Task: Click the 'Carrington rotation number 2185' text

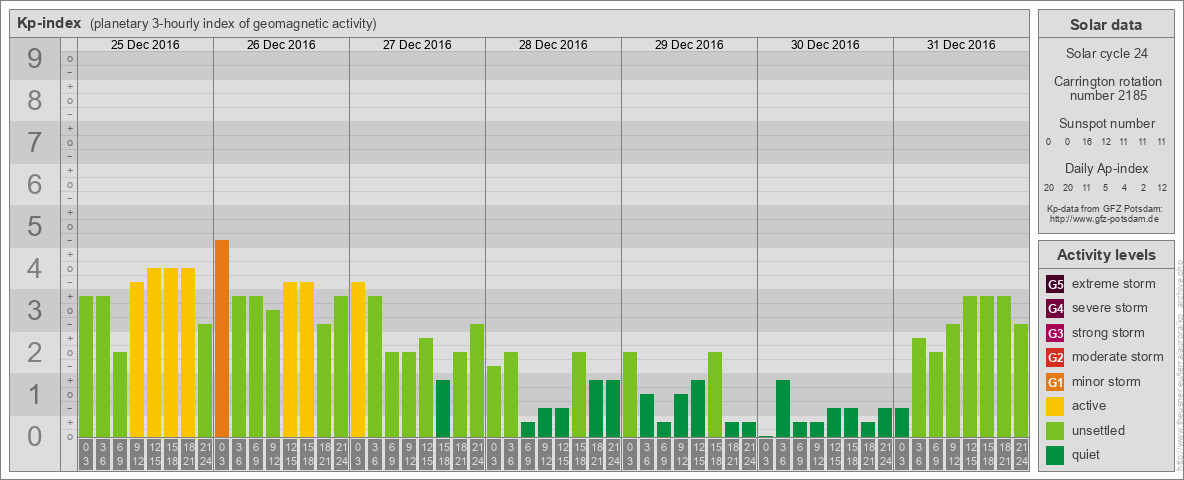Action: 1108,89
